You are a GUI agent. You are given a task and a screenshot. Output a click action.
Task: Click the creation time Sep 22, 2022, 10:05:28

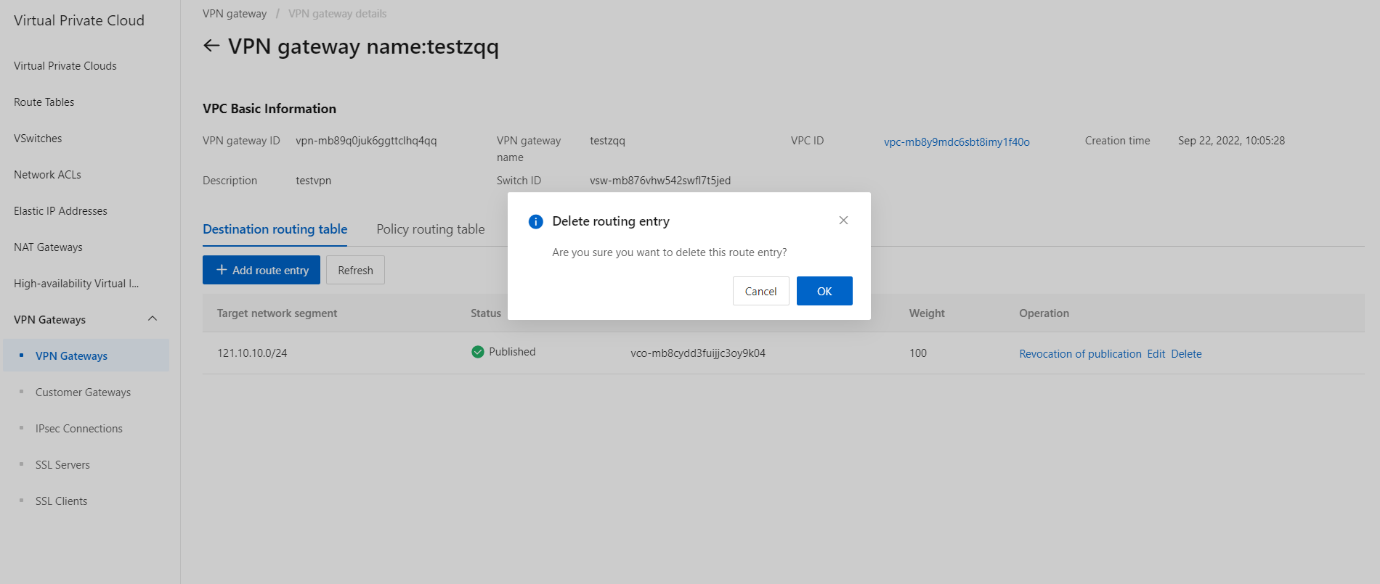click(1231, 141)
